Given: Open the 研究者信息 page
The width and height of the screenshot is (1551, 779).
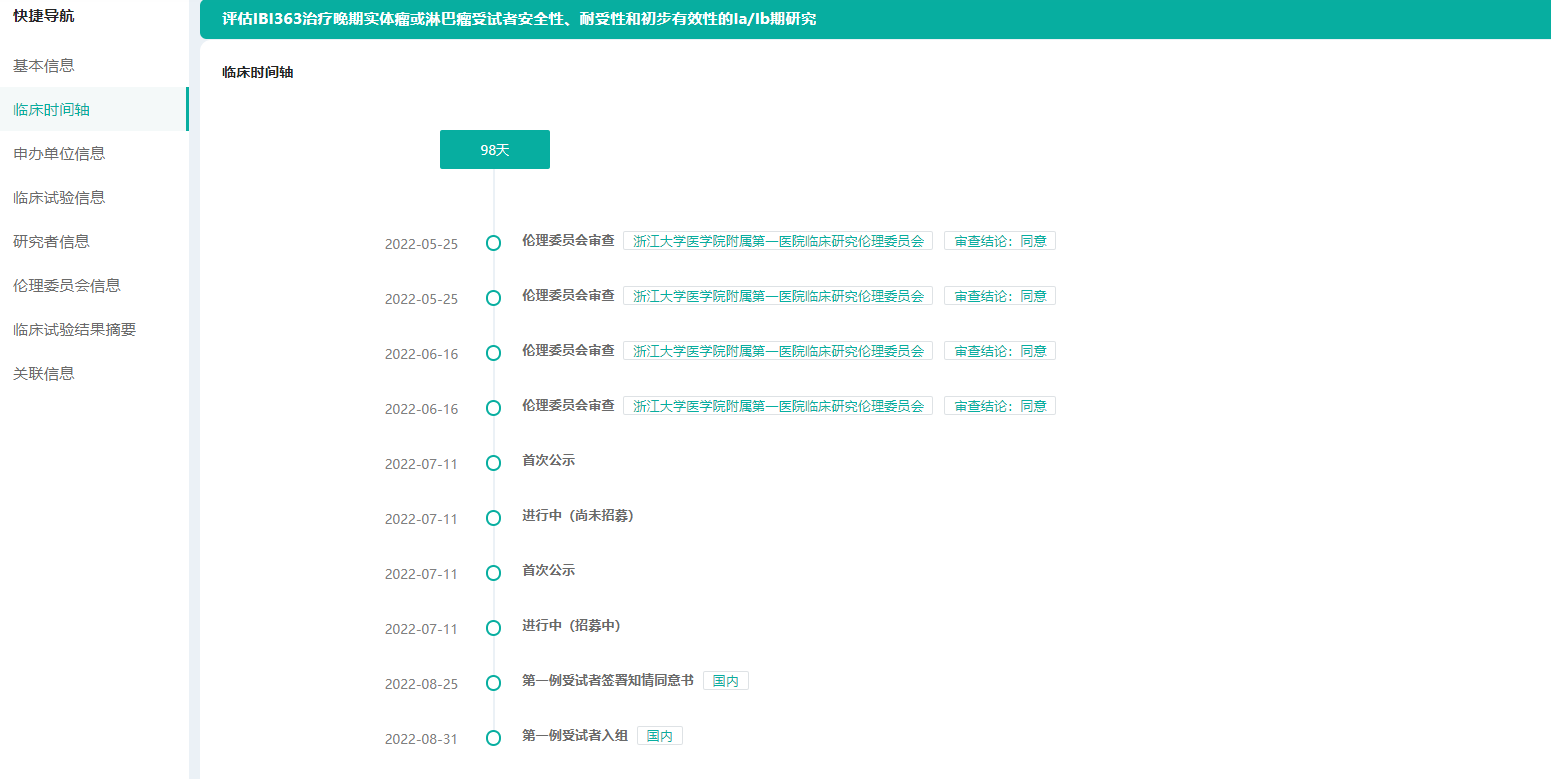Looking at the screenshot, I should coord(49,241).
